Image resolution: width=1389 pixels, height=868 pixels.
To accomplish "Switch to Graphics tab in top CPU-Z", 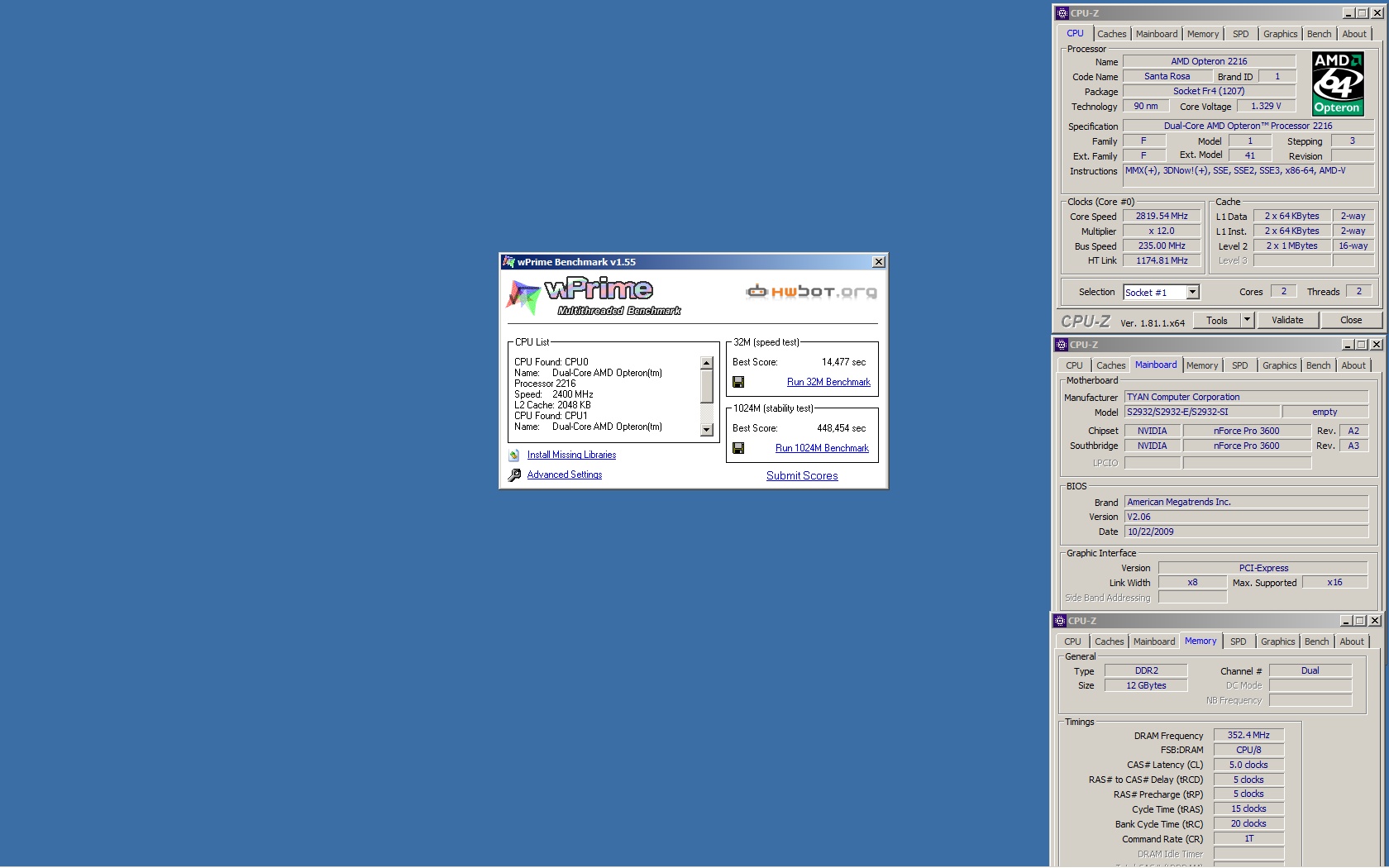I will pos(1281,34).
